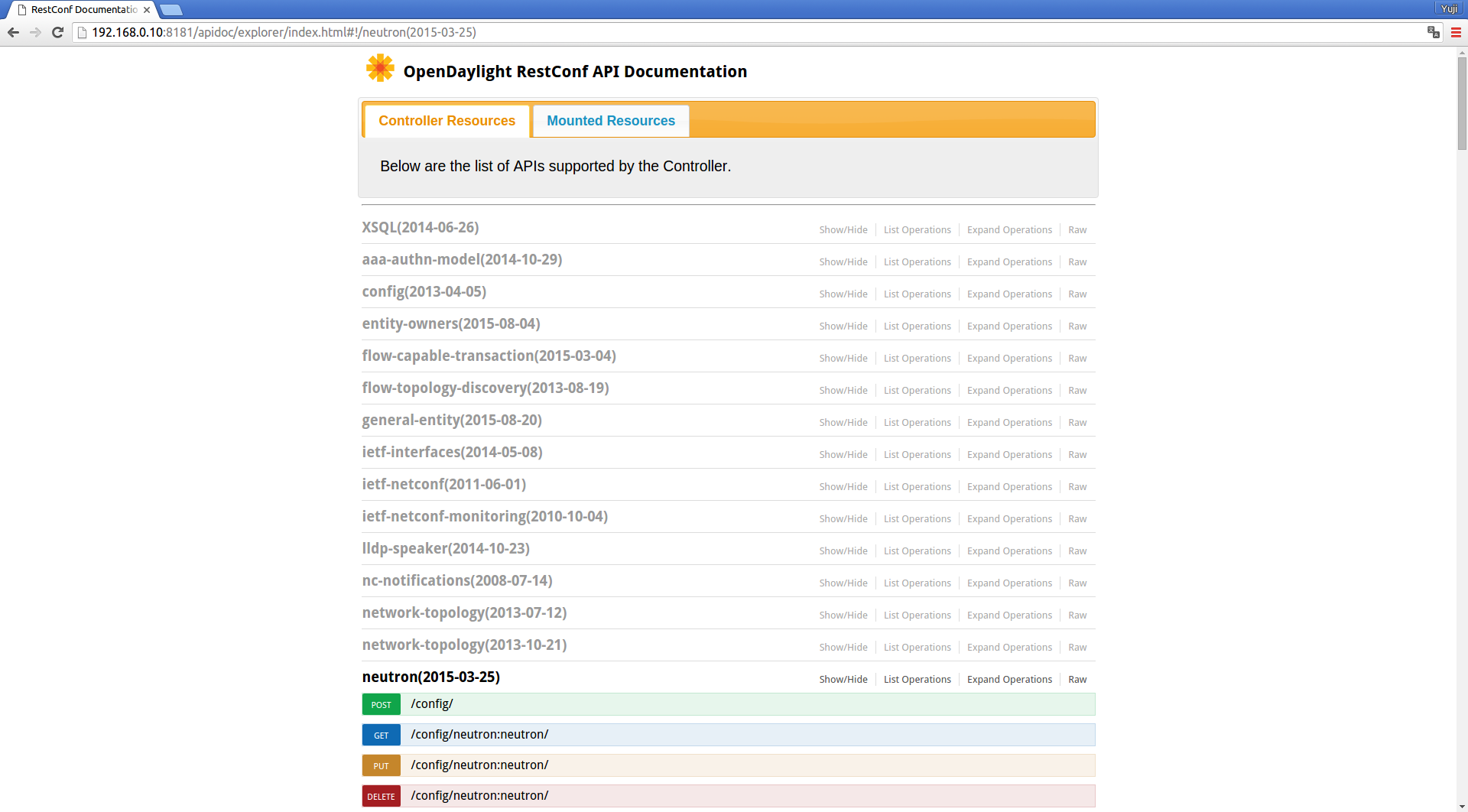Open the GET /config/neutron:neutron/ path
1468x812 pixels.
(x=479, y=735)
